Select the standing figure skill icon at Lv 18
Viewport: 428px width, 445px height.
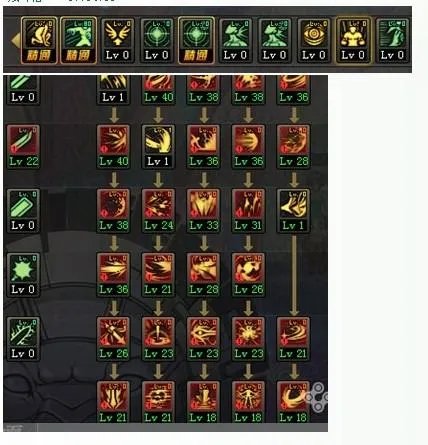click(248, 402)
